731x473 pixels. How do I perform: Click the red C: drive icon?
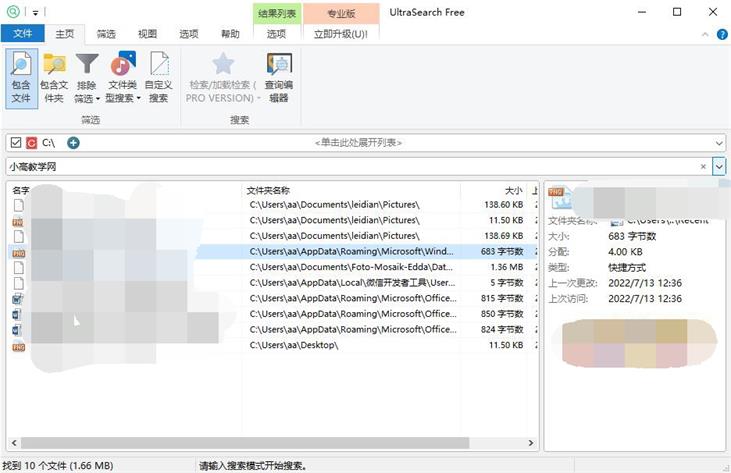pos(31,143)
